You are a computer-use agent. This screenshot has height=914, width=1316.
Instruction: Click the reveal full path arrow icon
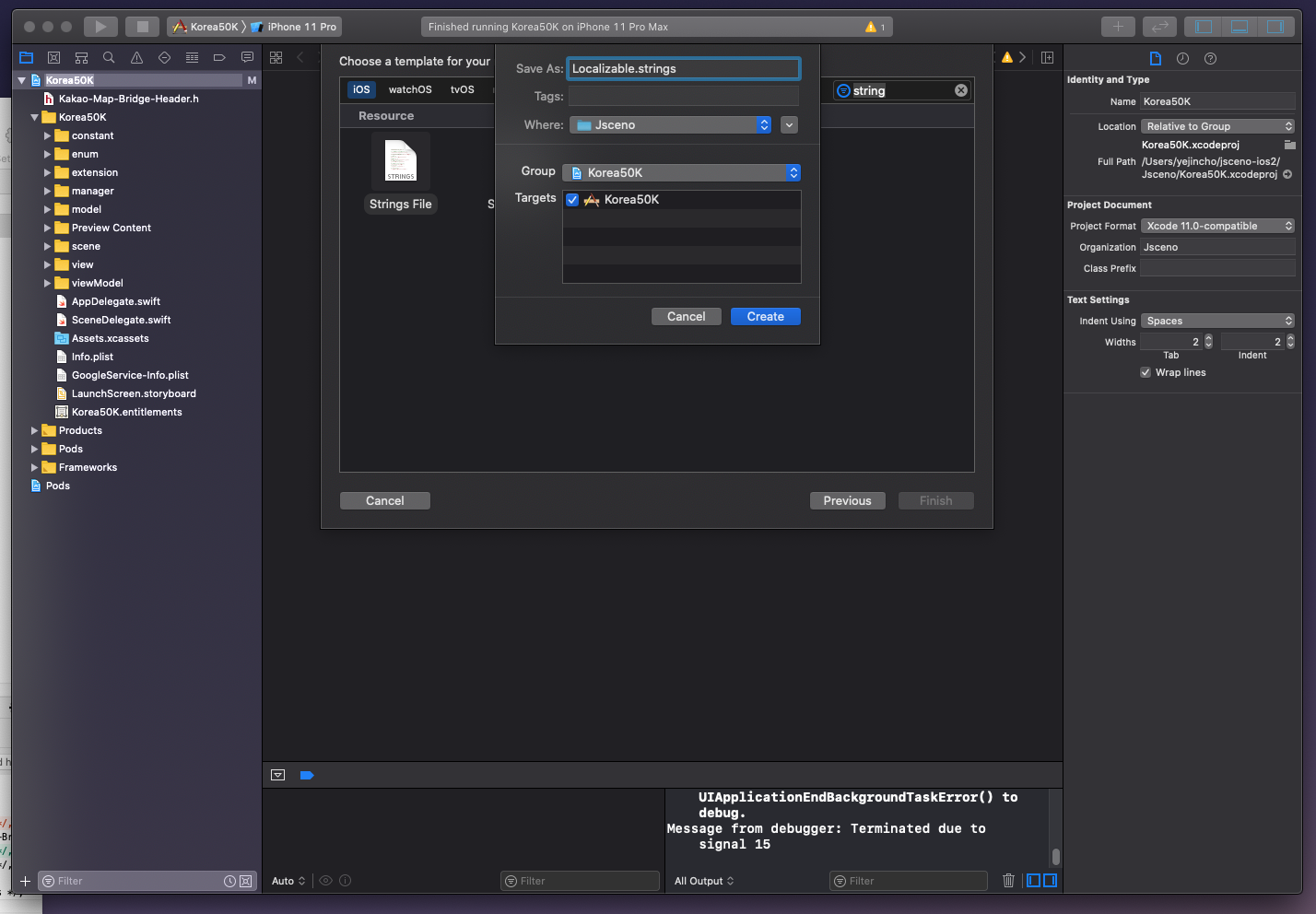[1287, 174]
